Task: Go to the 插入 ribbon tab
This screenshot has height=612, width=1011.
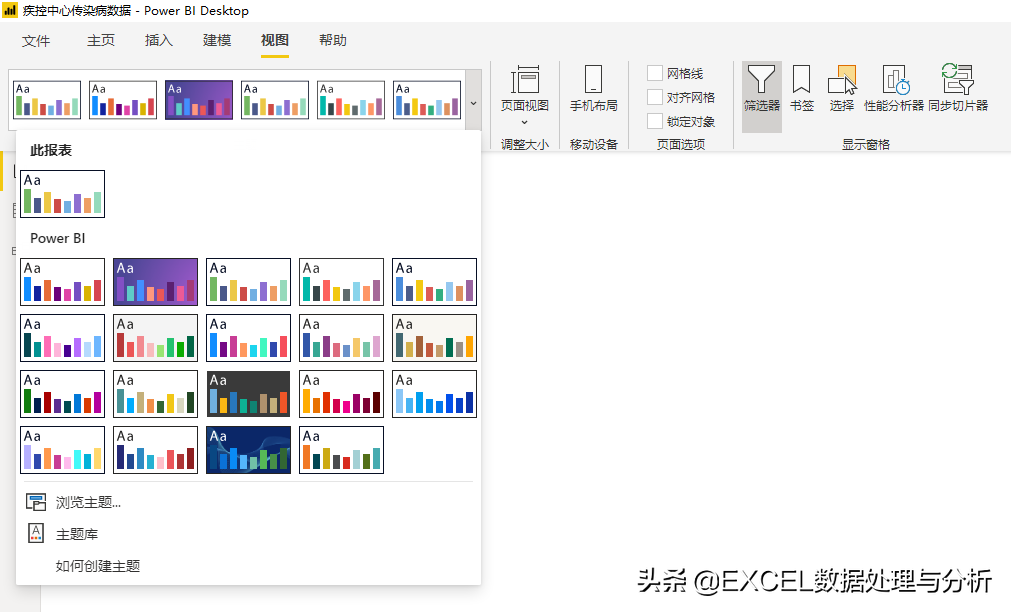Action: tap(159, 40)
